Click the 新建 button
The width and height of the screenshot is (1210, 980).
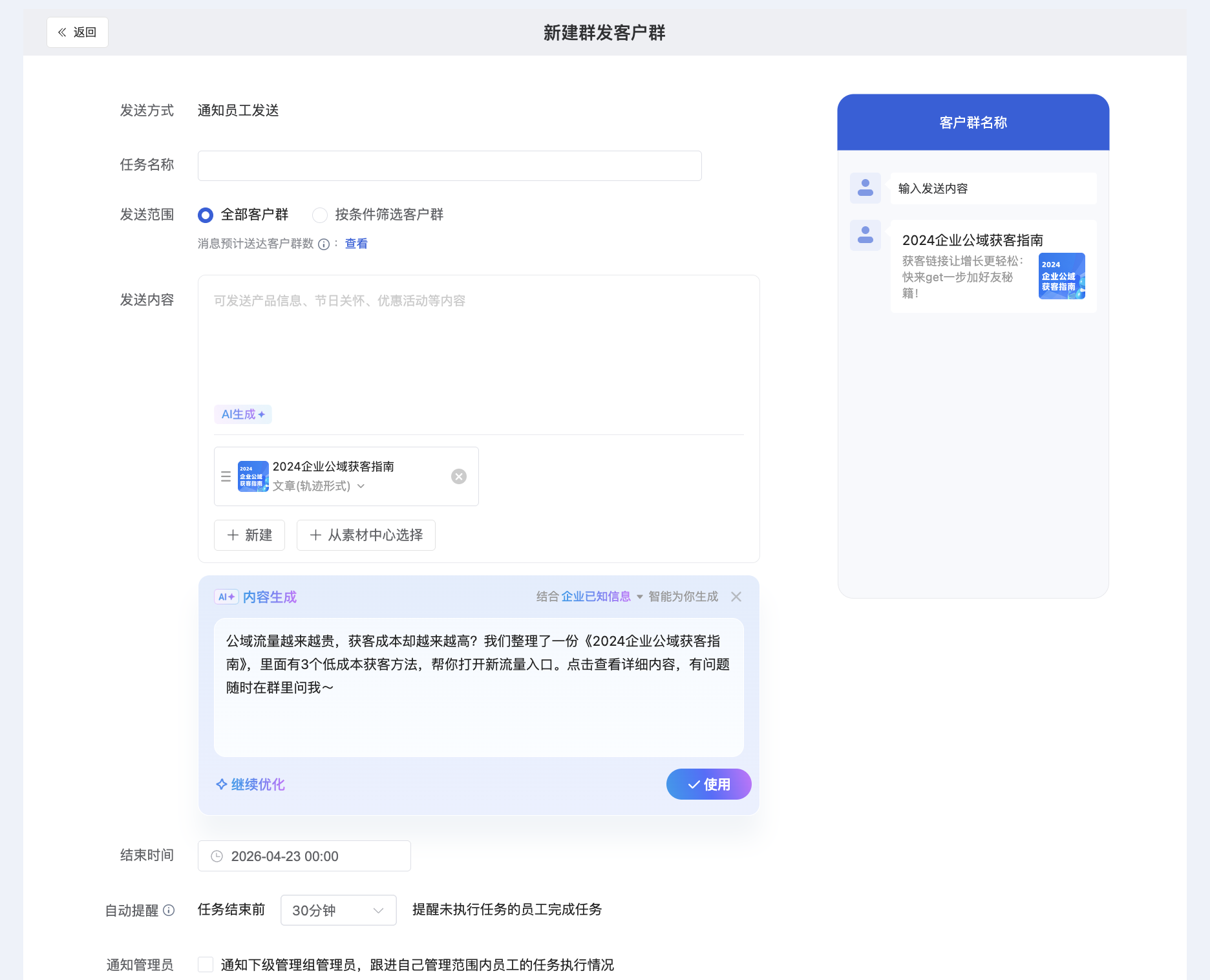pos(249,535)
